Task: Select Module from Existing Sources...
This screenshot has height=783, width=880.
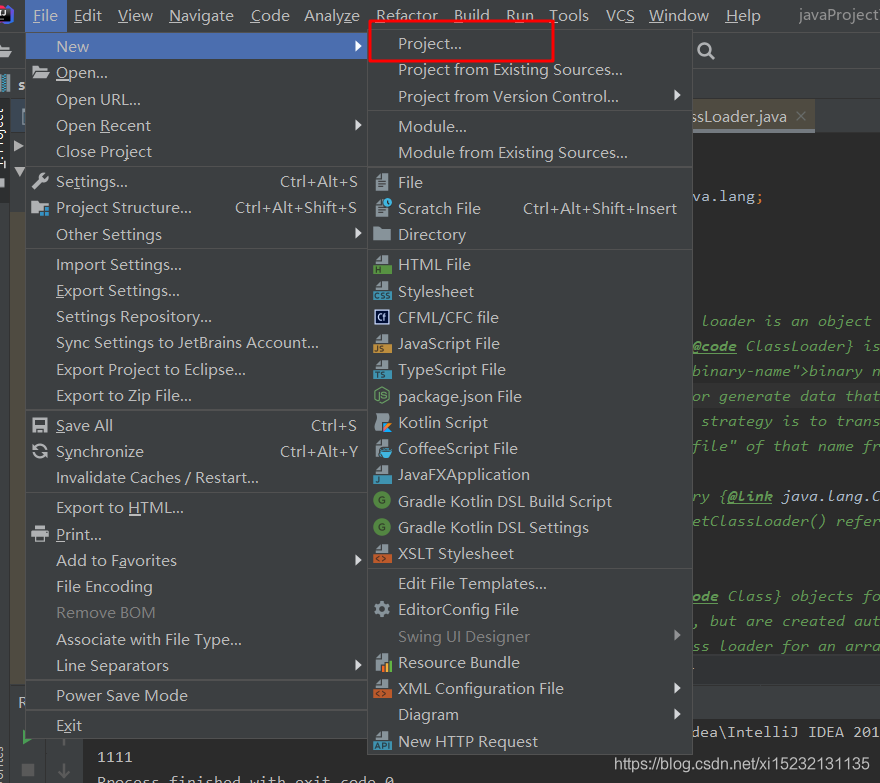Action: [530, 153]
